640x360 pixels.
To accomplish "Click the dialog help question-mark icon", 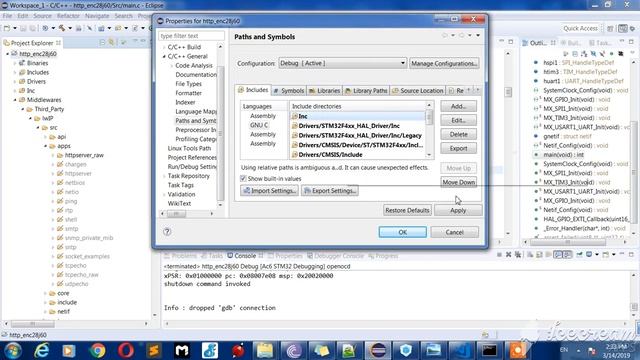I will [167, 231].
